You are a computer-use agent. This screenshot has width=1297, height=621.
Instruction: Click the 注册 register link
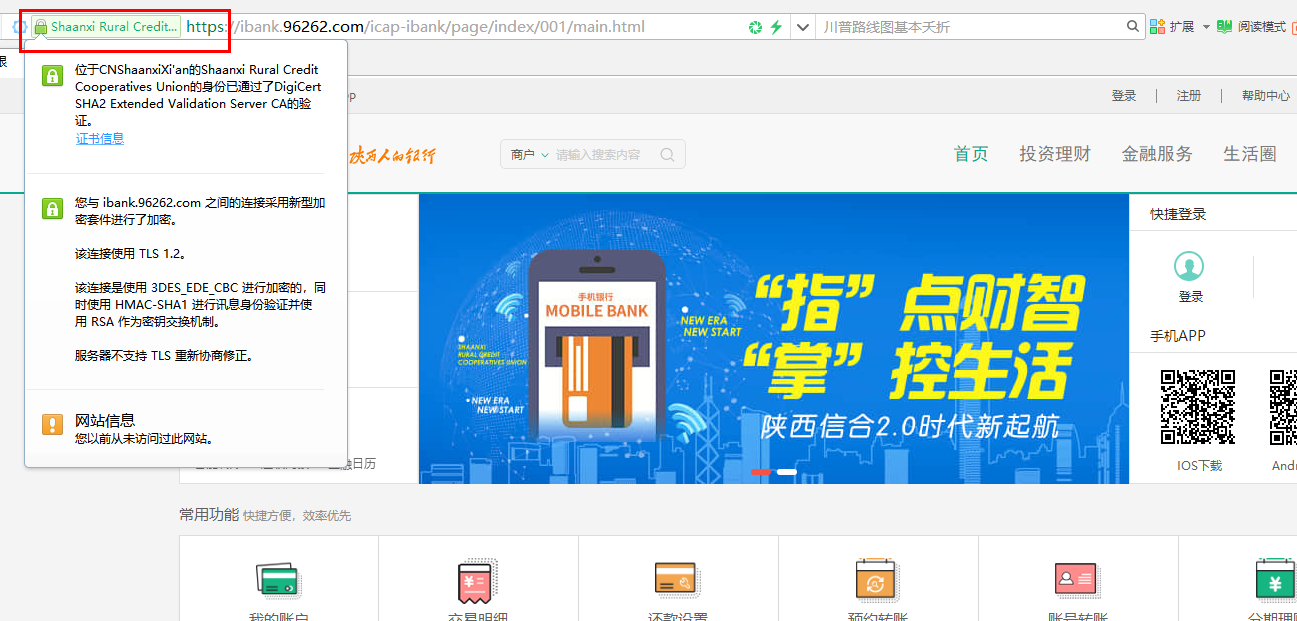click(x=1189, y=96)
